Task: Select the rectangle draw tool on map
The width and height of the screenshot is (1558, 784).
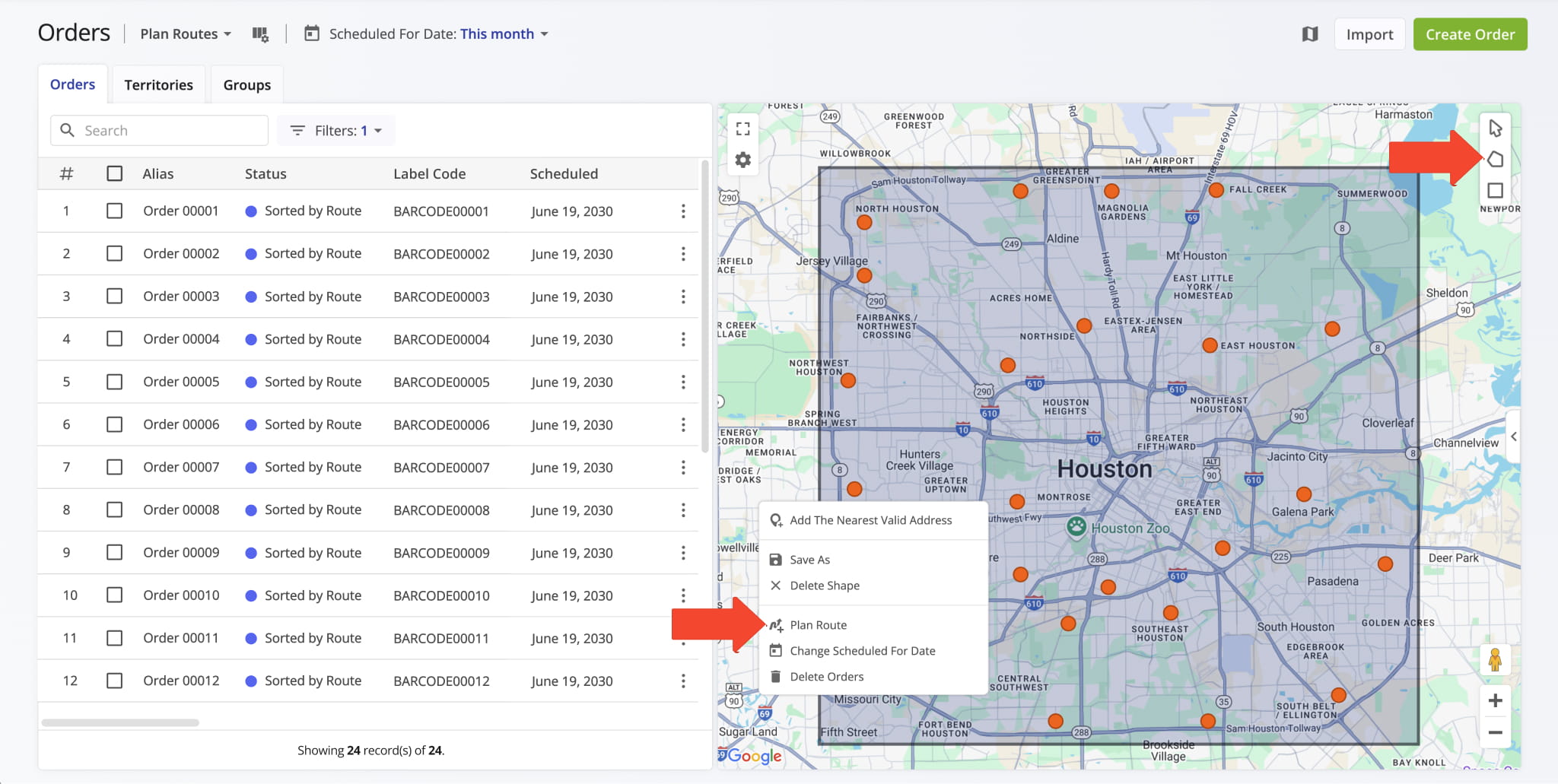Action: 1495,191
